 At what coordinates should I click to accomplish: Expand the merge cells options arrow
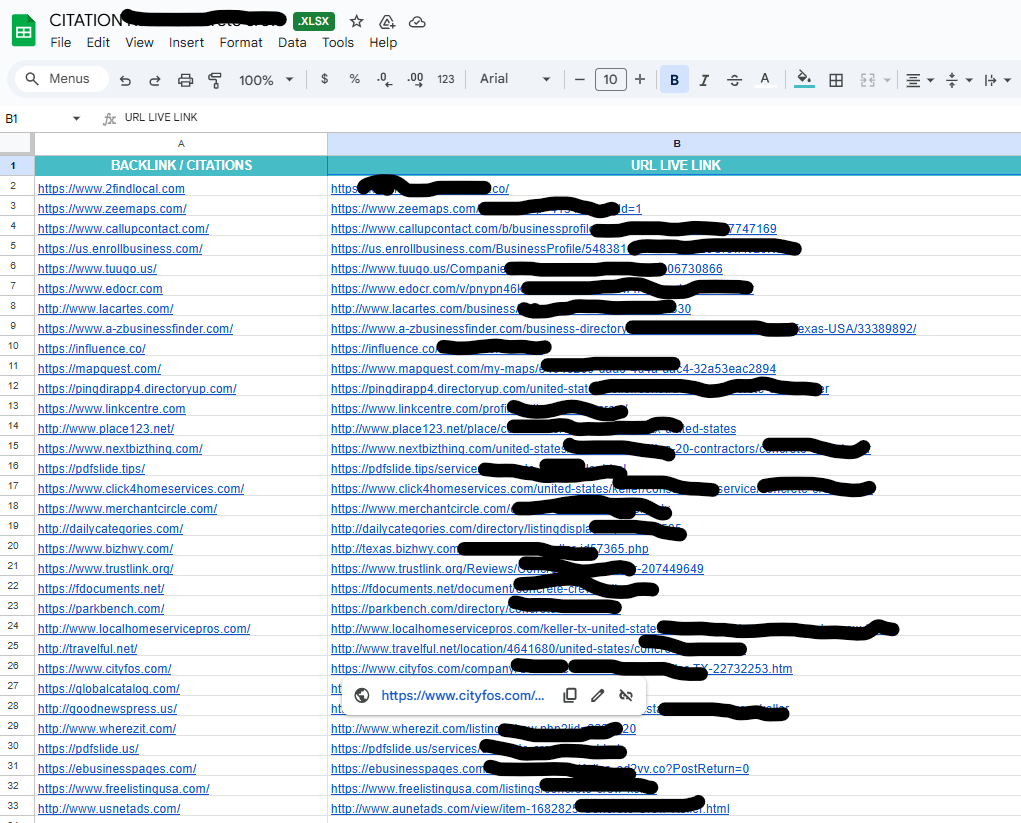[887, 80]
